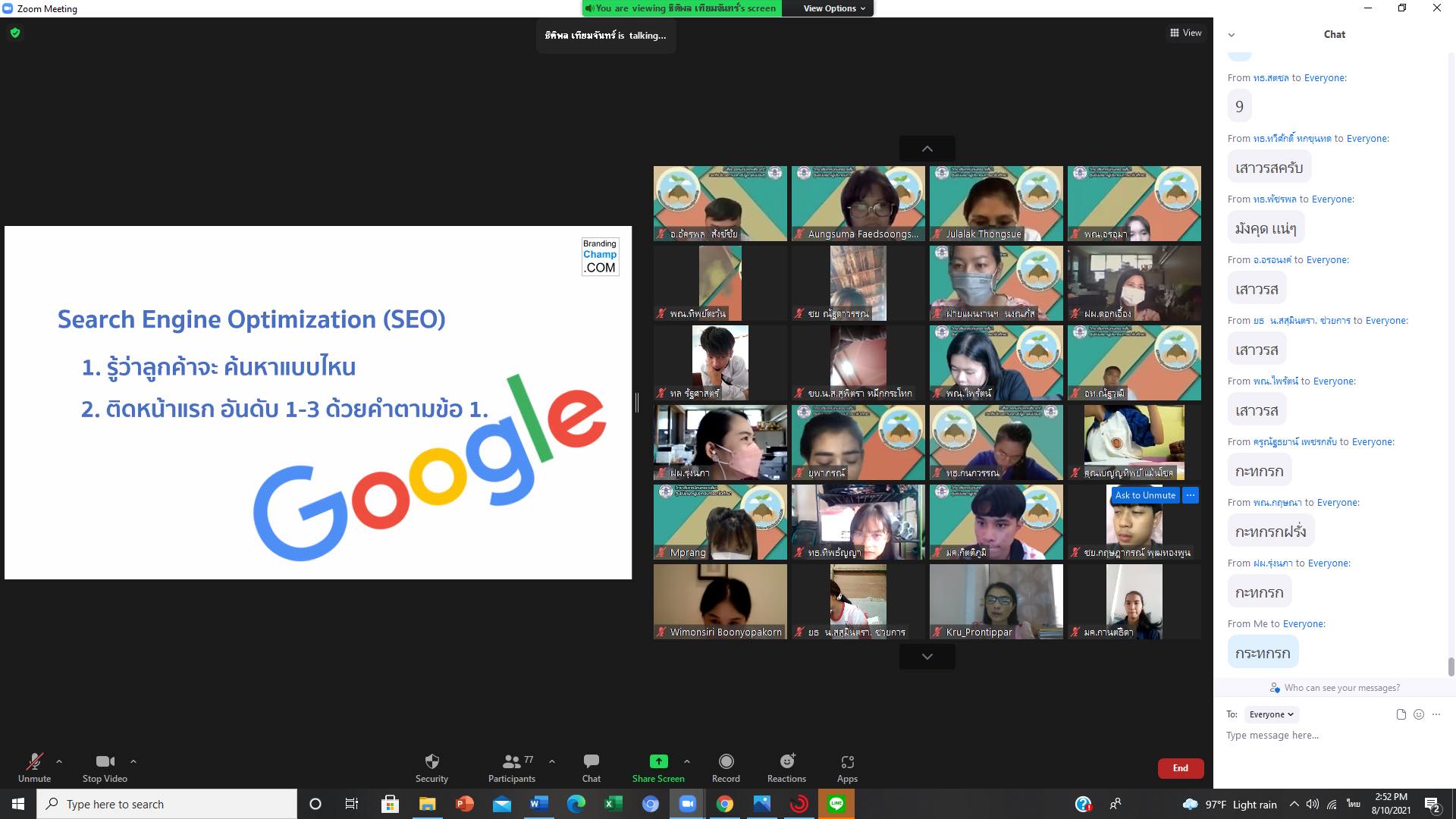Open the more options button beside Ask to Unmute
This screenshot has width=1456, height=819.
pos(1191,495)
